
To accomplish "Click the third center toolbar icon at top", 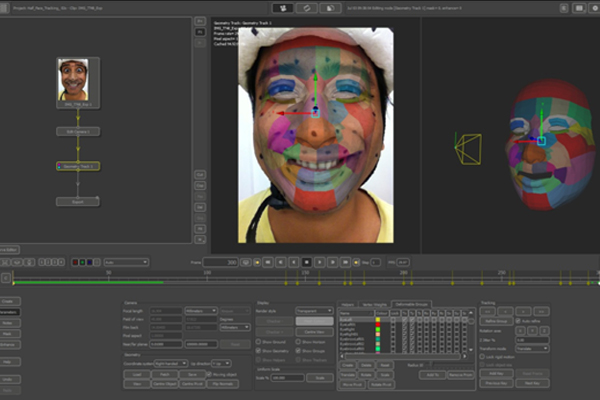I will point(331,7).
